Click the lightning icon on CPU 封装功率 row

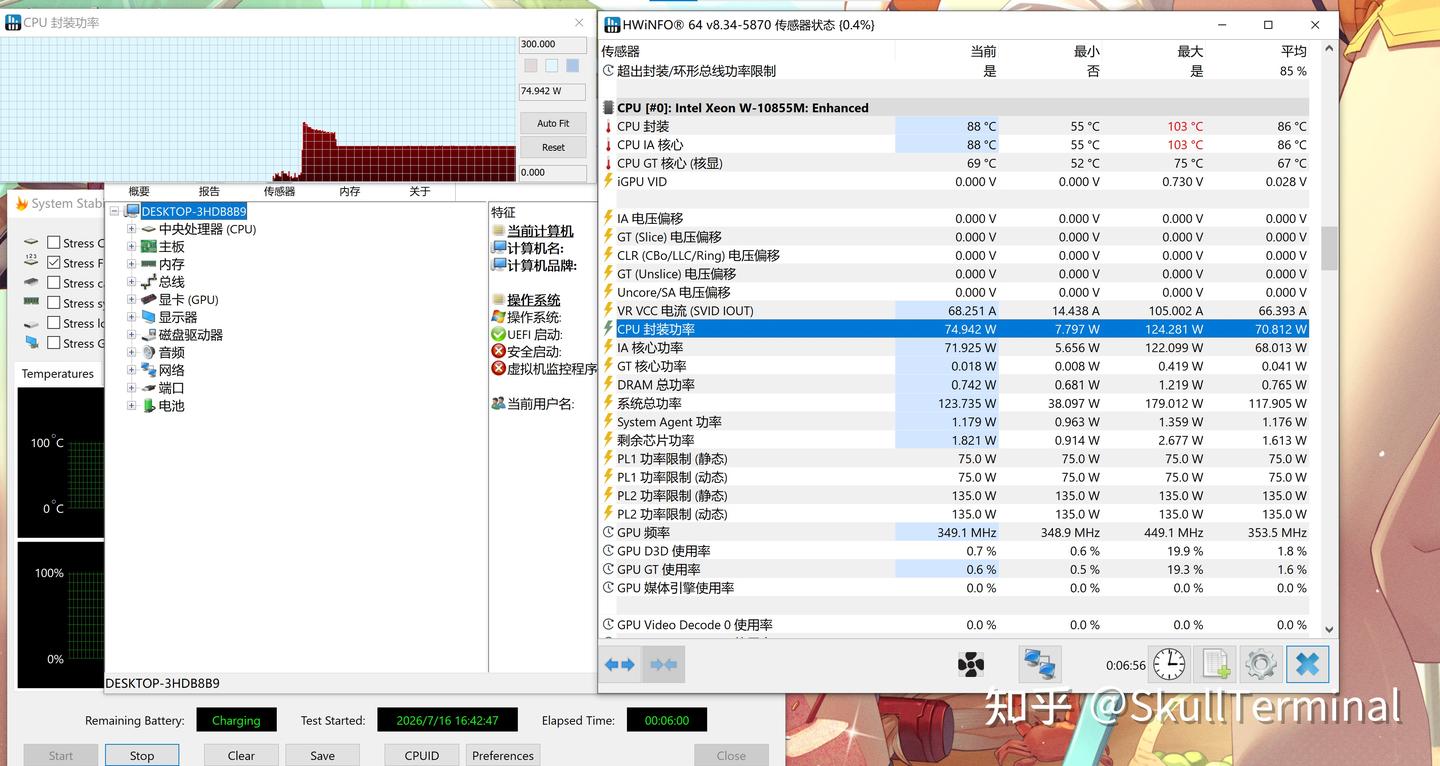point(608,329)
